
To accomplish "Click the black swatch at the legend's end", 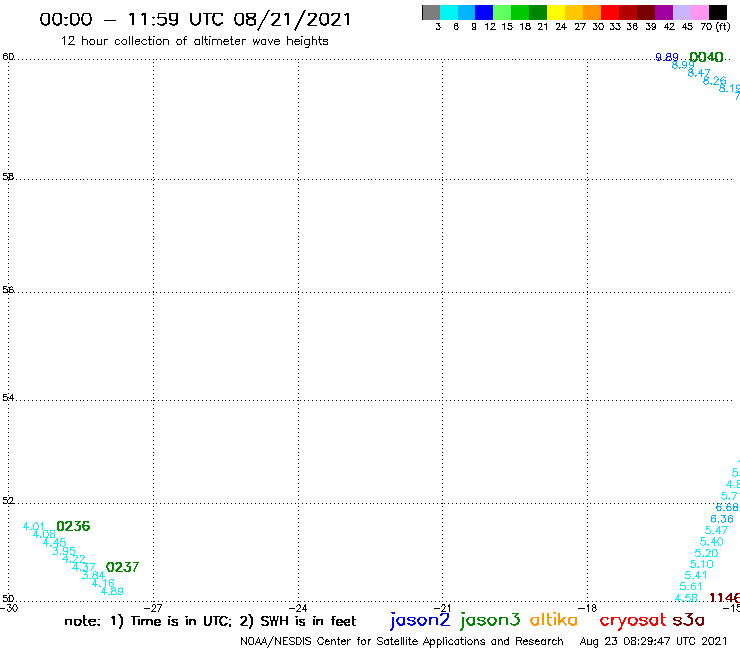I will 718,12.
